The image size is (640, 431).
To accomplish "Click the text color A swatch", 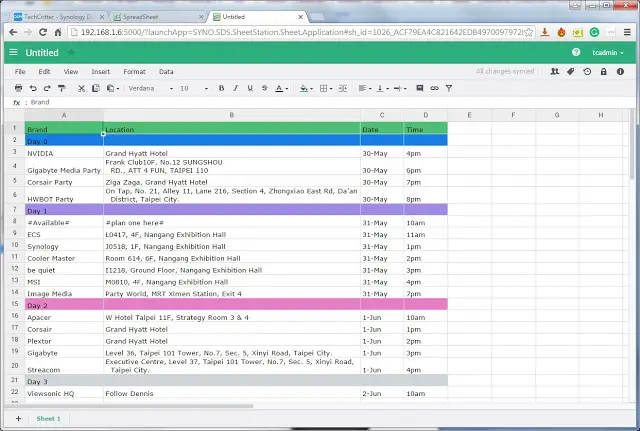I will (279, 88).
